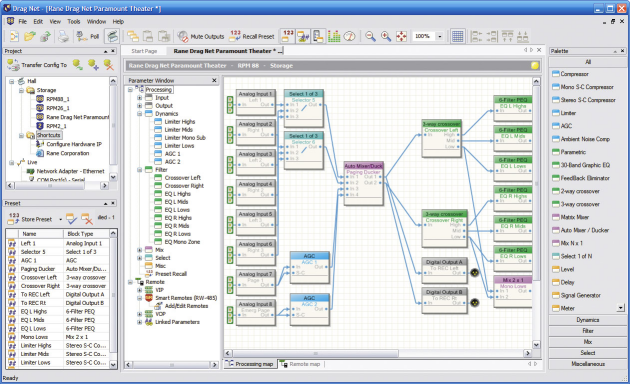Click the Print toolbar icon
The width and height of the screenshot is (630, 384).
[x=63, y=37]
